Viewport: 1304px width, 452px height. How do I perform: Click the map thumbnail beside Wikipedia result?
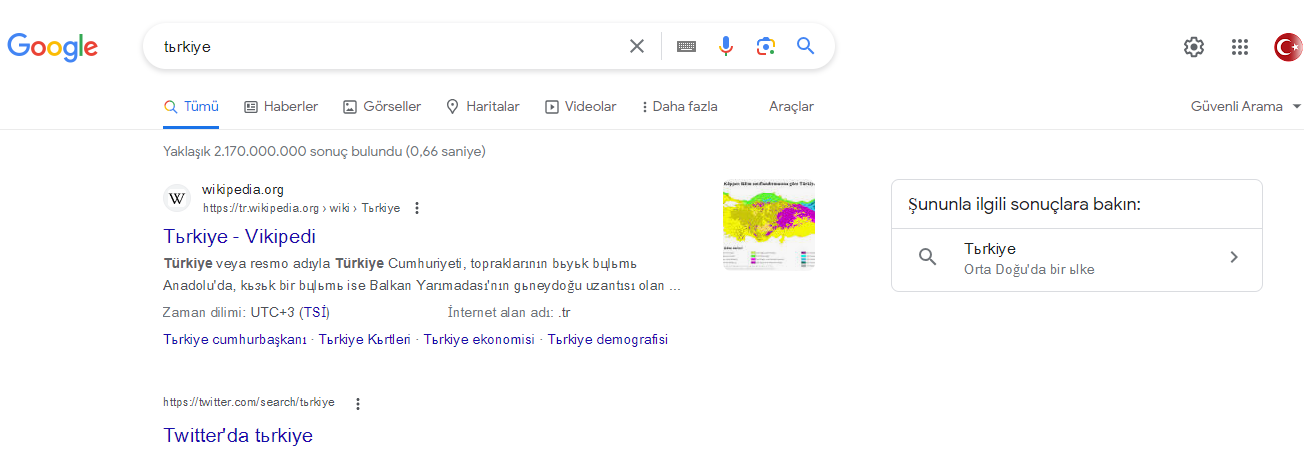769,225
